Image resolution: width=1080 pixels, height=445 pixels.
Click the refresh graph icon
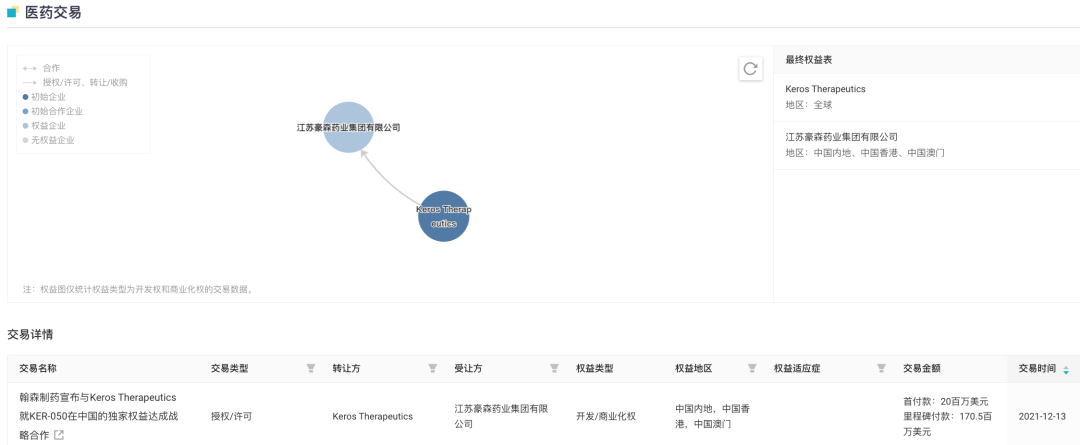coord(751,69)
